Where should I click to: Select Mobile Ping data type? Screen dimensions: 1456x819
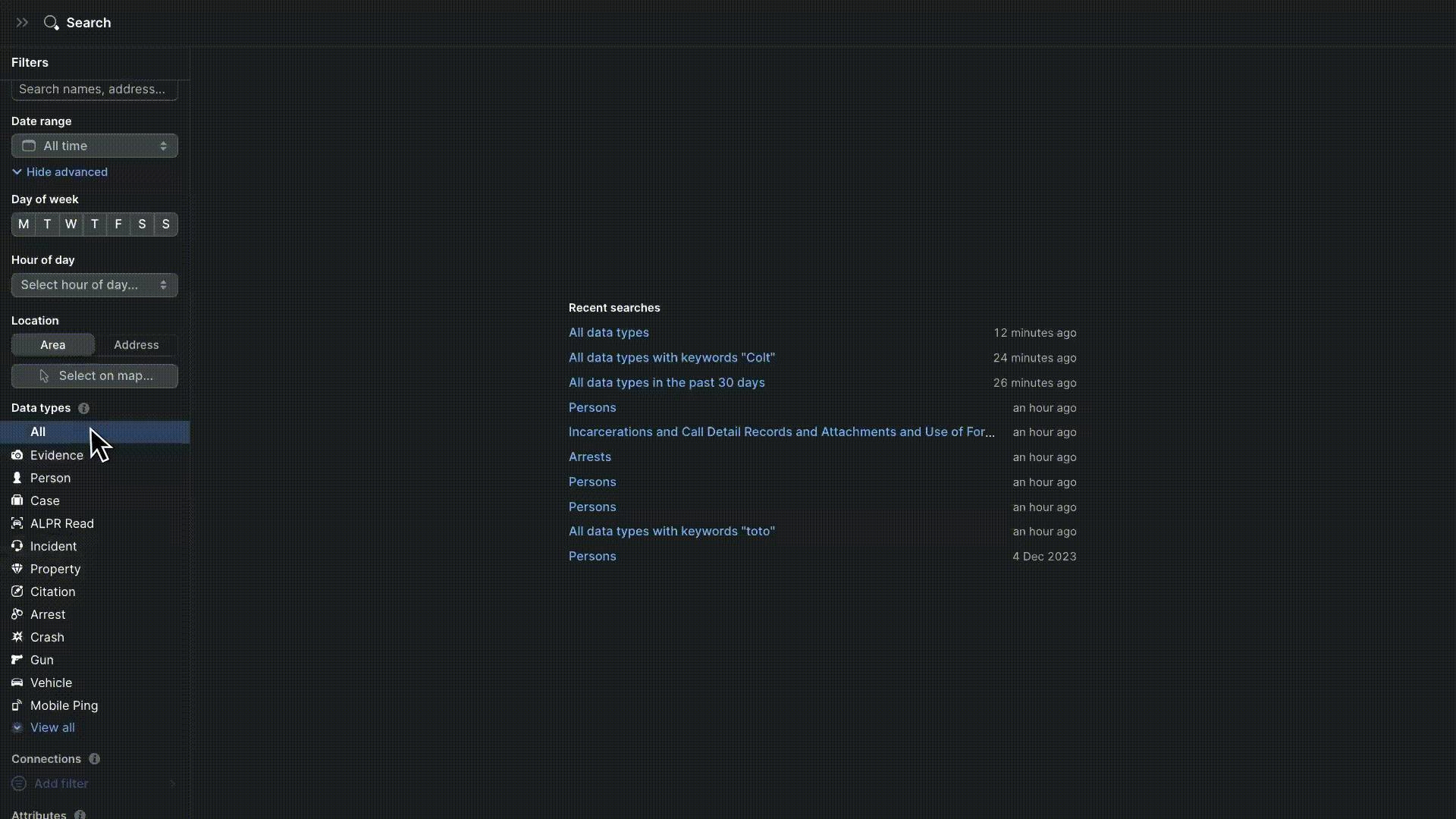95,705
